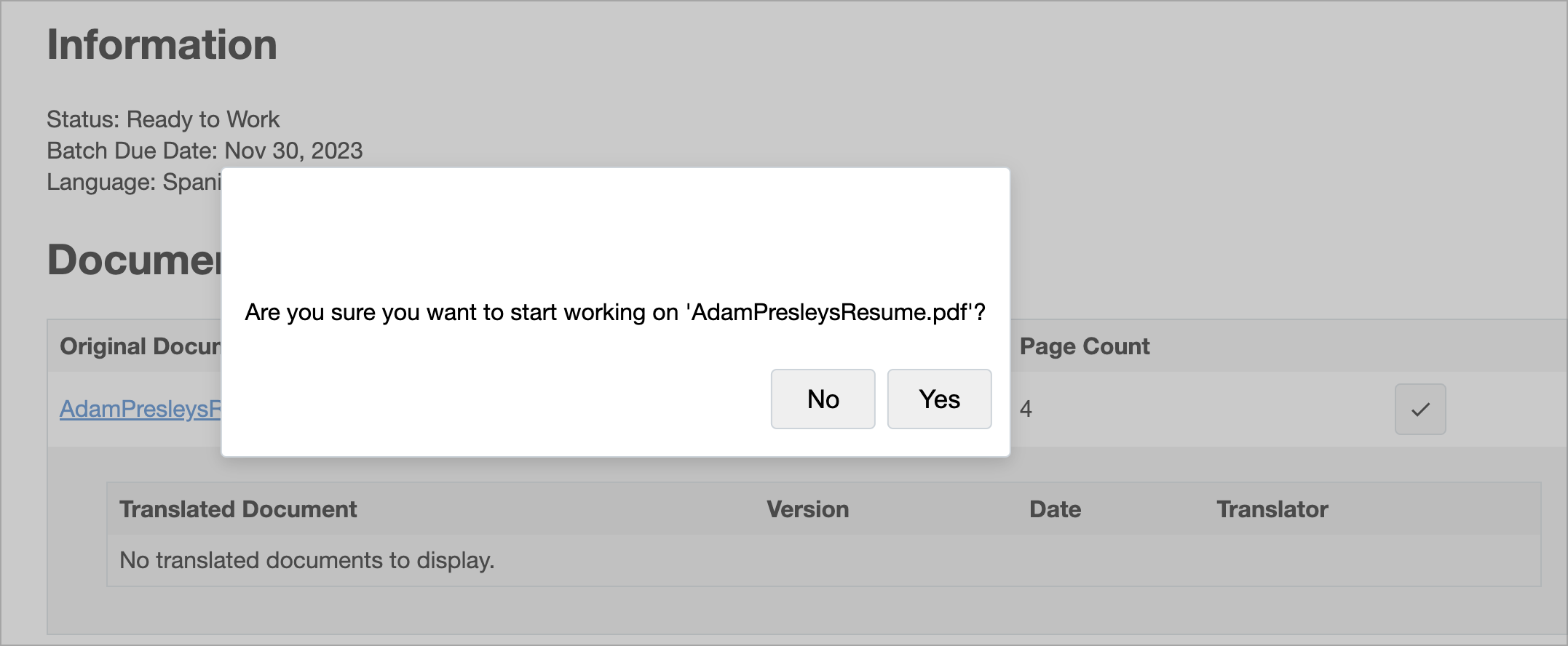Click the blank area above the dialog message
Screen dimensions: 1568x646
coord(614,226)
